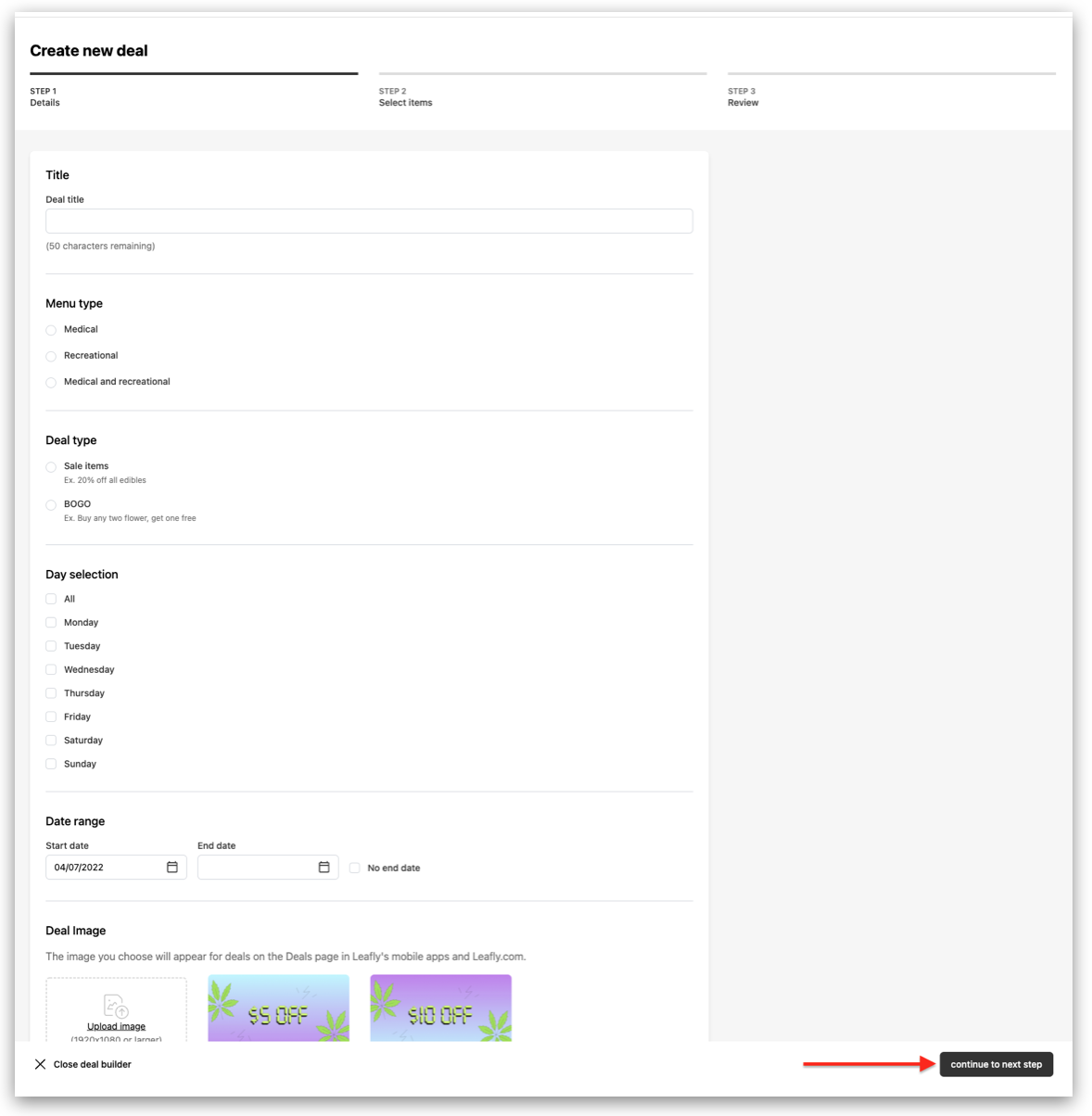Click the Upload image link
1092x1116 pixels.
116,1026
